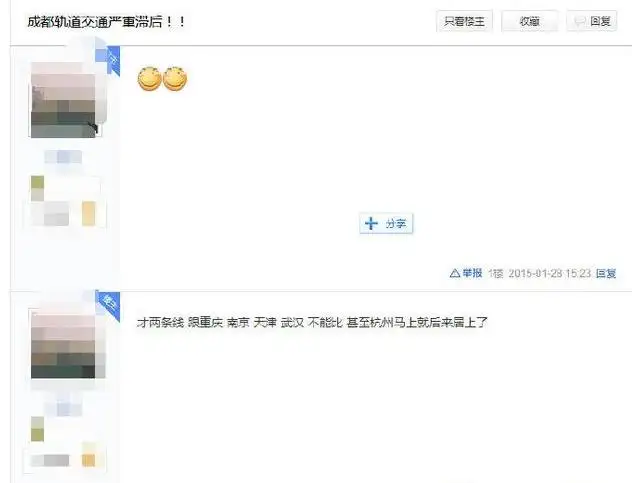Add thread to favorites with 收藏
632x483 pixels.
(x=529, y=21)
